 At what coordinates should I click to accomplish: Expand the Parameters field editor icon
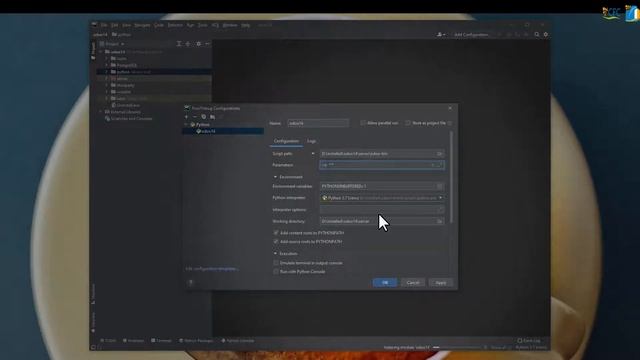440,165
